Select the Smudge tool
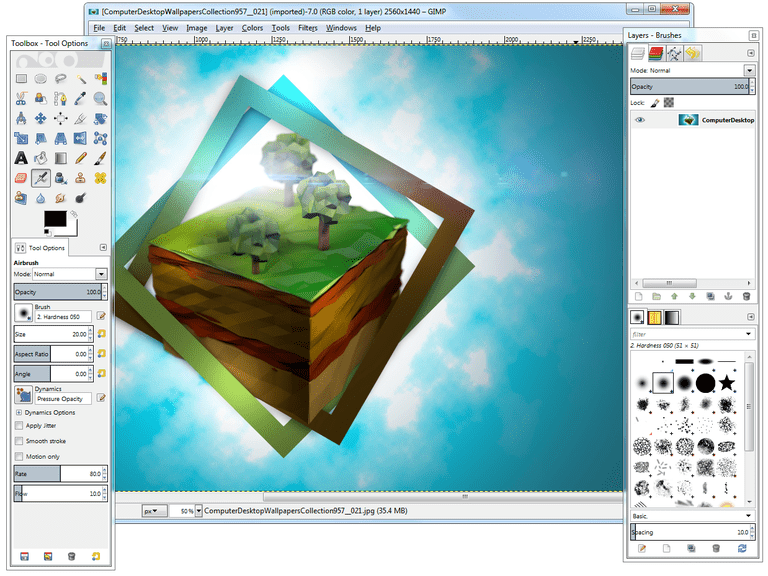This screenshot has height=576, width=768. pos(61,198)
